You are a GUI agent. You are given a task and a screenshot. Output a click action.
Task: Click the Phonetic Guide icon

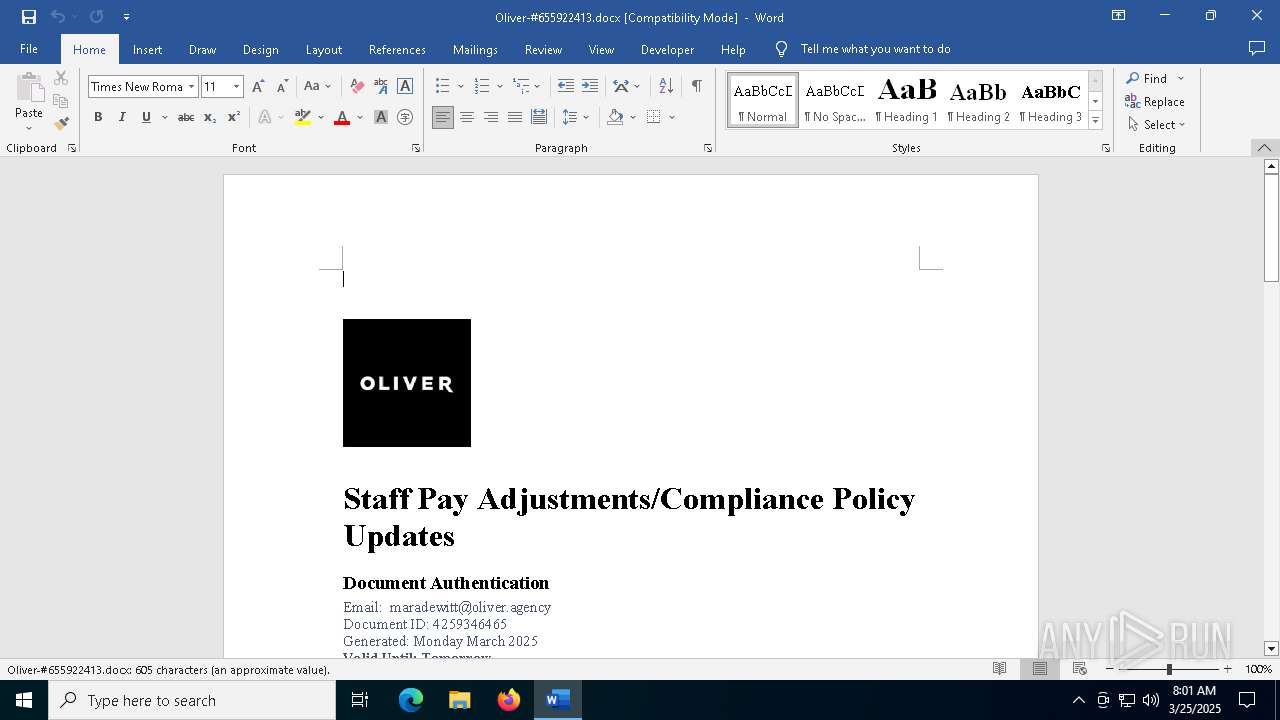pyautogui.click(x=381, y=87)
